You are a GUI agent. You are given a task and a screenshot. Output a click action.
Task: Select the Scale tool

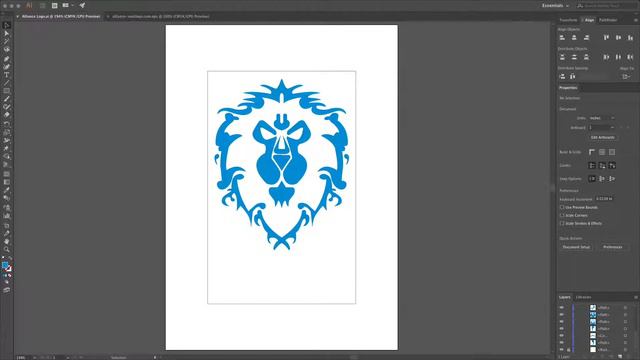coord(7,132)
